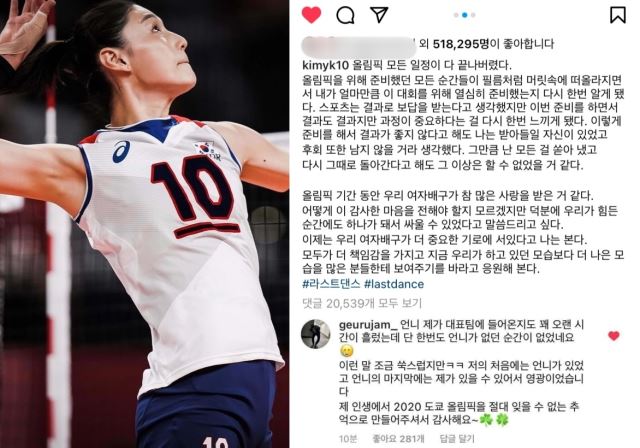Unlike the post with red heart icon

coord(311,15)
